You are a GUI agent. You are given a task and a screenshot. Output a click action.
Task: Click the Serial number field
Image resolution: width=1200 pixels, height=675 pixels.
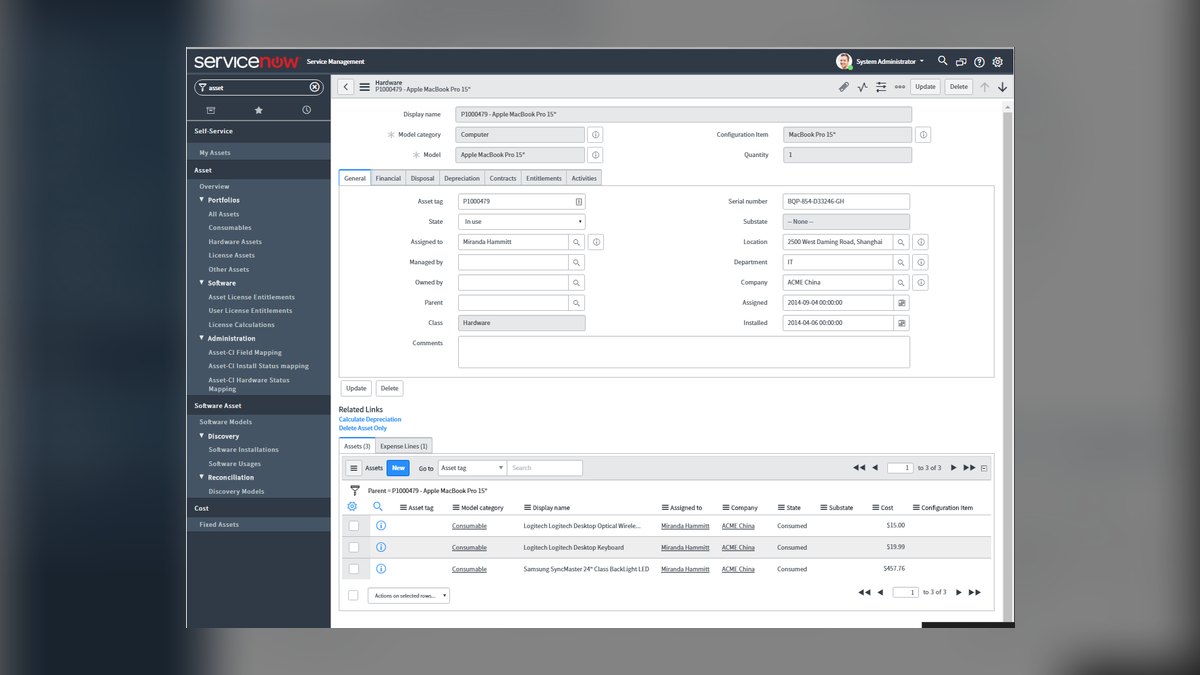click(846, 201)
